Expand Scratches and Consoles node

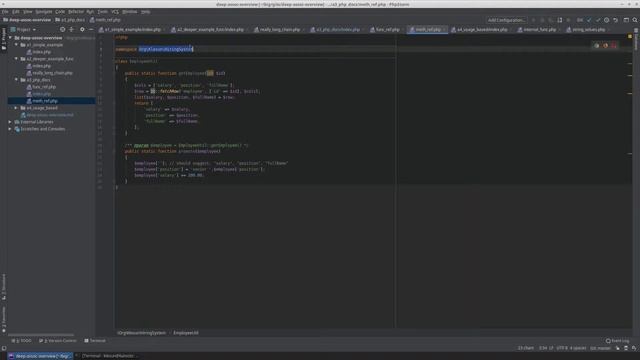tap(10, 129)
